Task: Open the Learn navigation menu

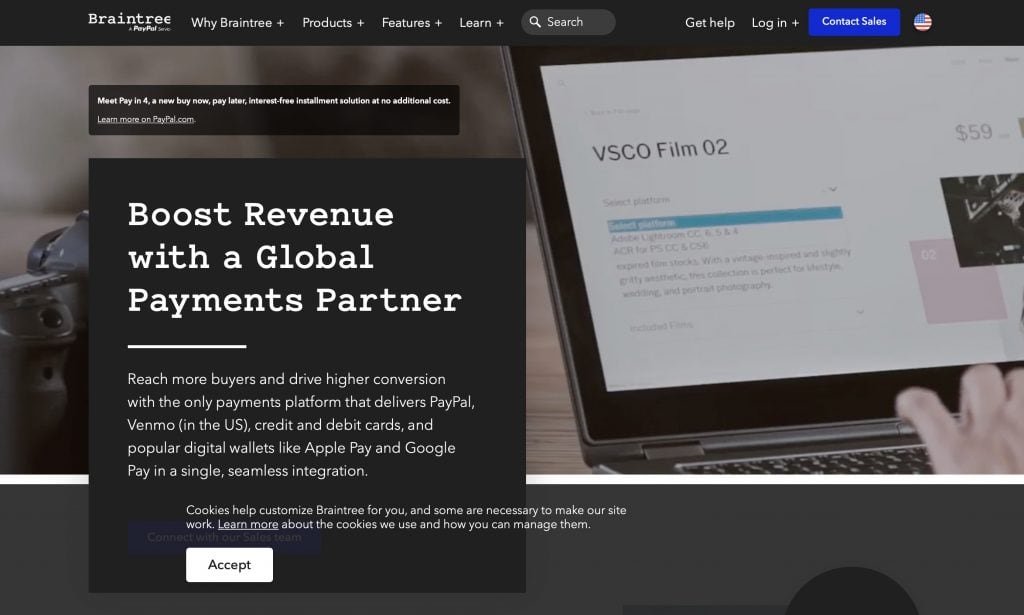Action: click(x=481, y=23)
